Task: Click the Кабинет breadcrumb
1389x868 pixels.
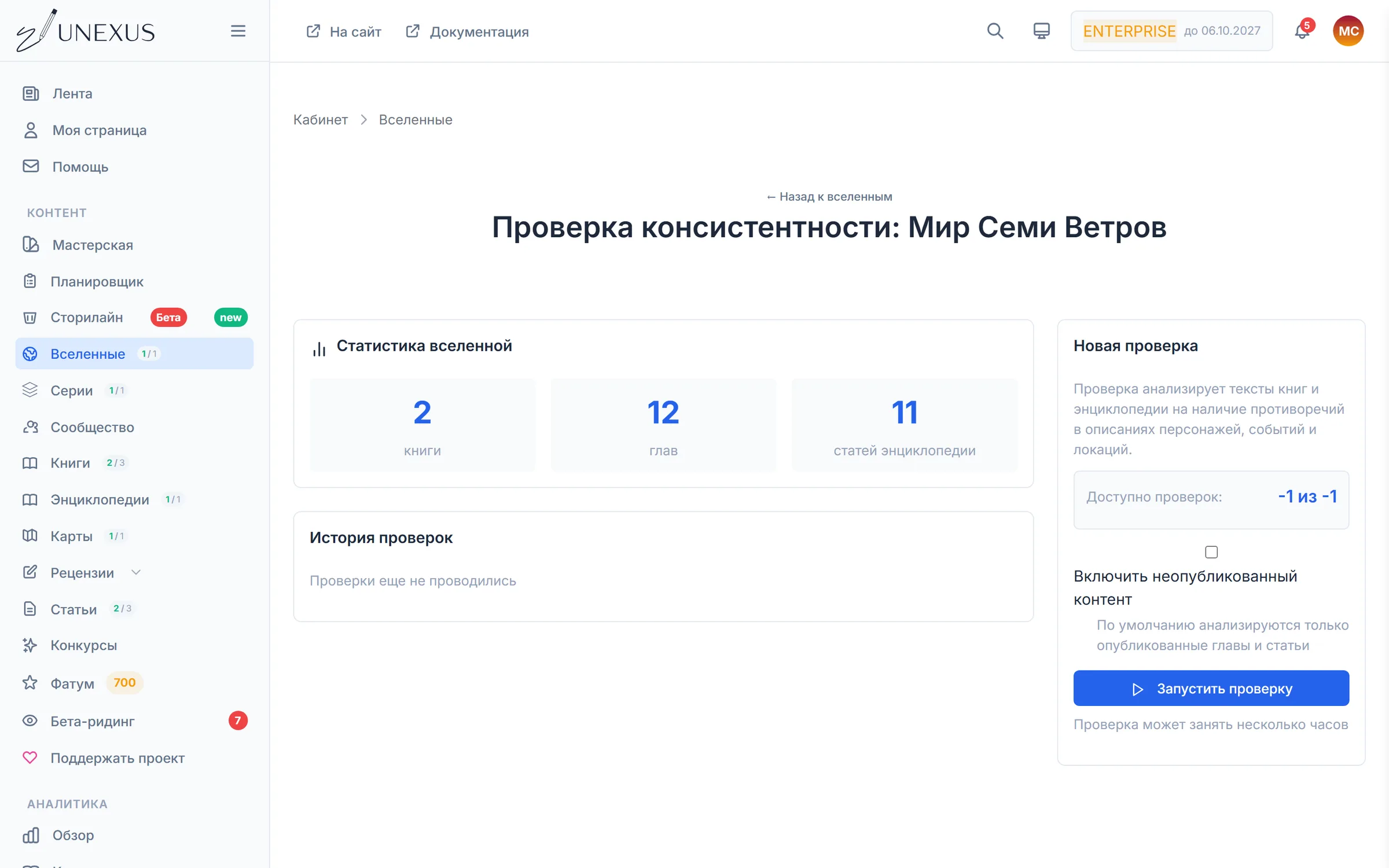Action: pos(321,120)
